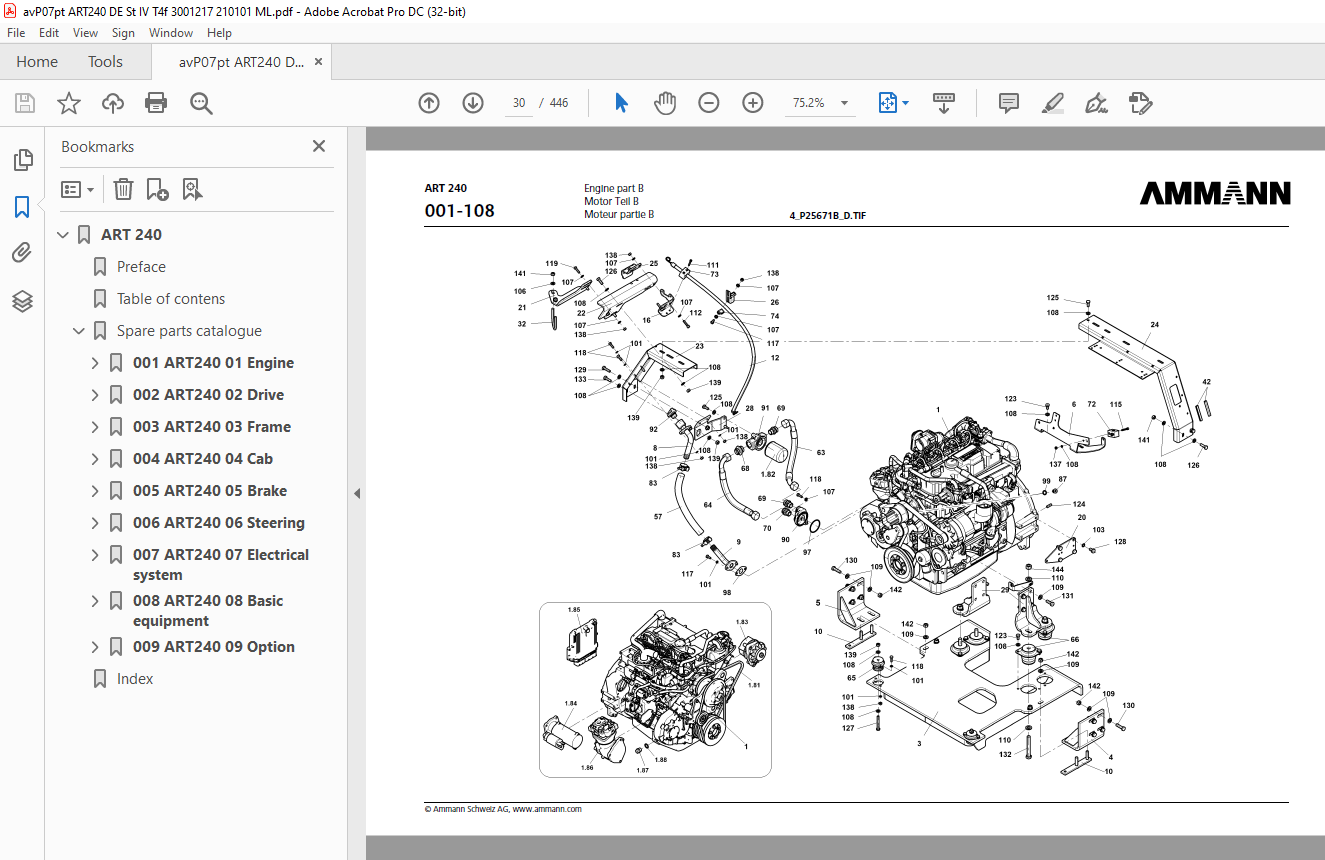Open the Index bookmark

tap(135, 679)
